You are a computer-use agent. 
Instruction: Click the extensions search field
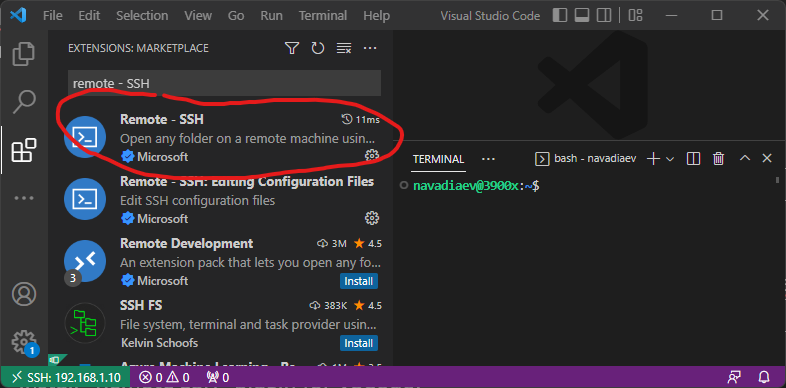[x=224, y=83]
